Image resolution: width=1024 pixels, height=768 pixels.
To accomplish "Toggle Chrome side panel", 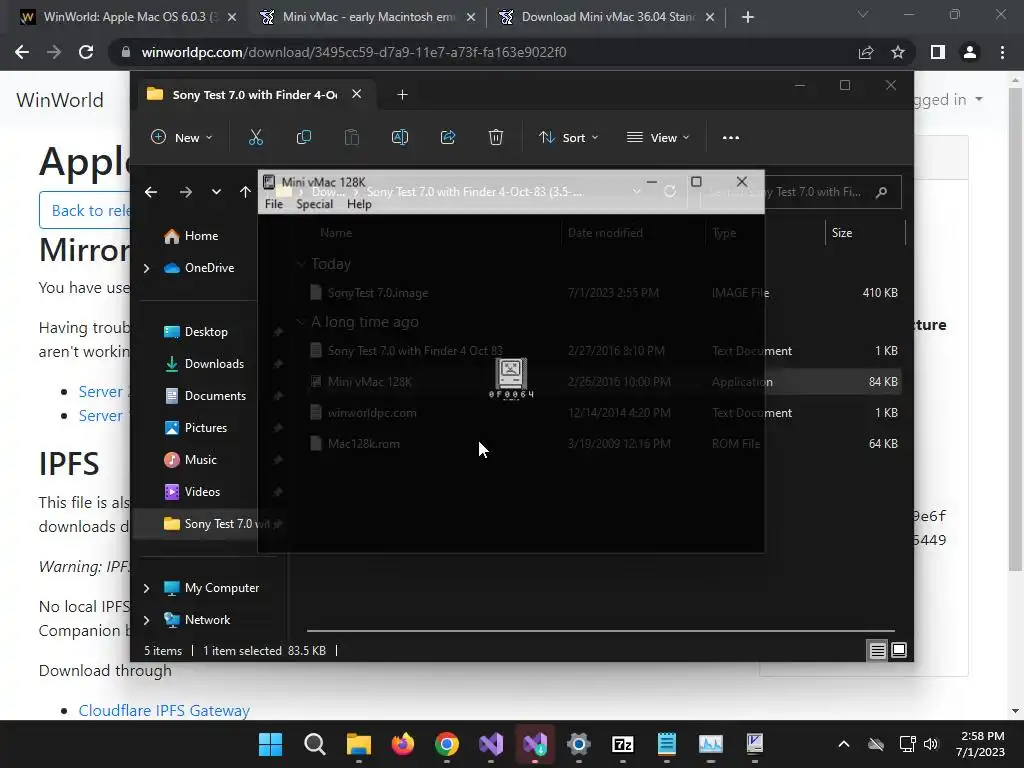I will pos(938,53).
